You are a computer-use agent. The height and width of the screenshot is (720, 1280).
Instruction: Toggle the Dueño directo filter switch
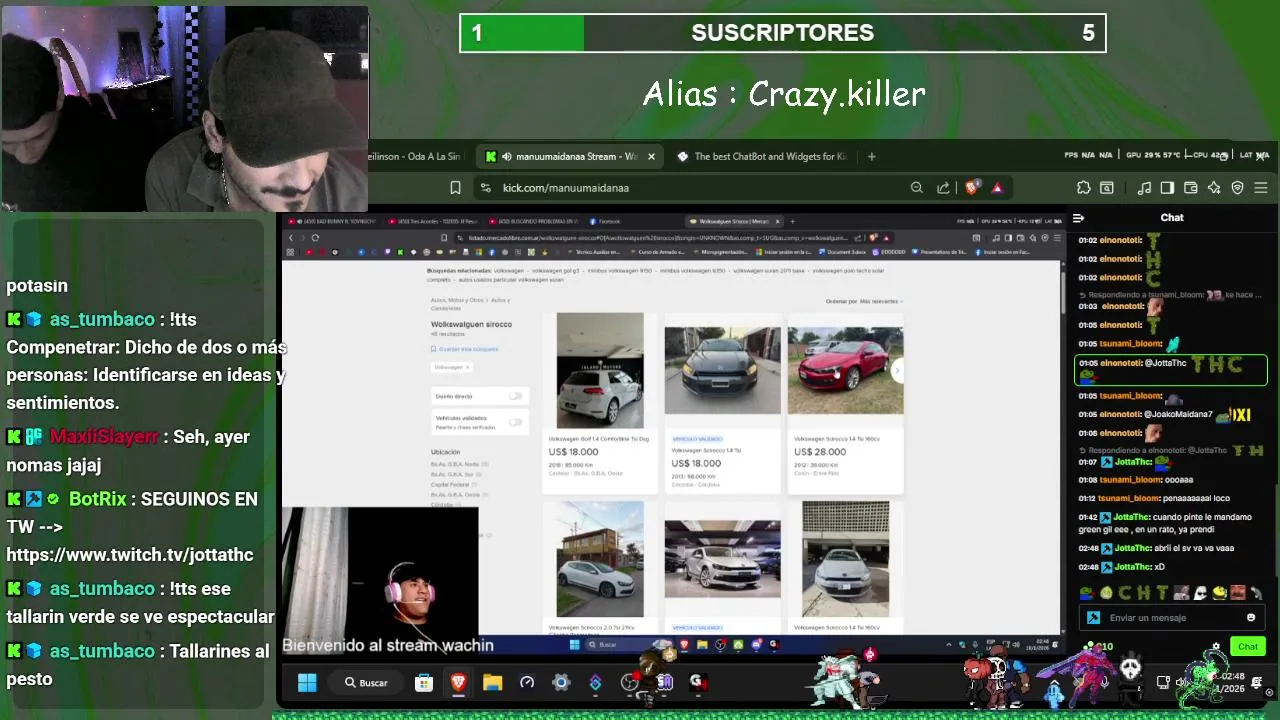pyautogui.click(x=516, y=396)
